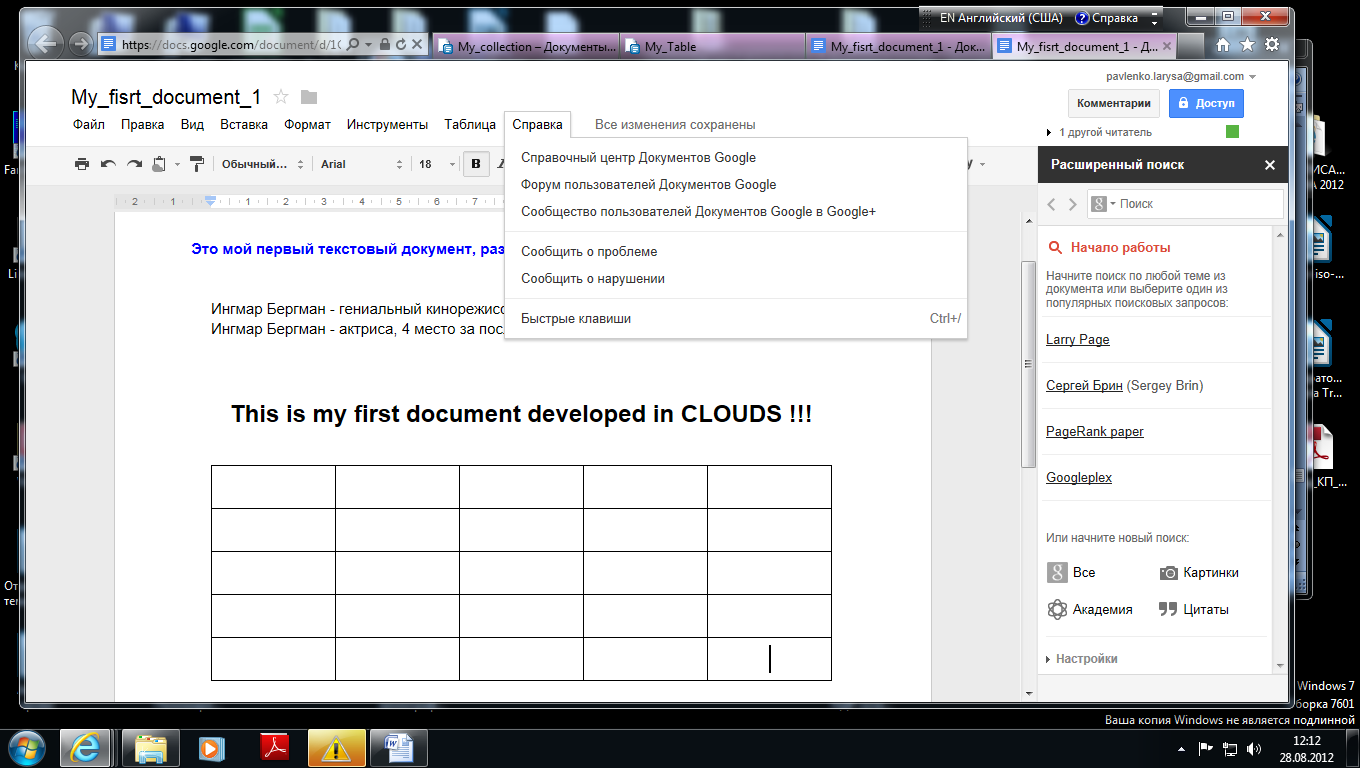Open the Googleplex link
The width and height of the screenshot is (1360, 768).
[1079, 478]
